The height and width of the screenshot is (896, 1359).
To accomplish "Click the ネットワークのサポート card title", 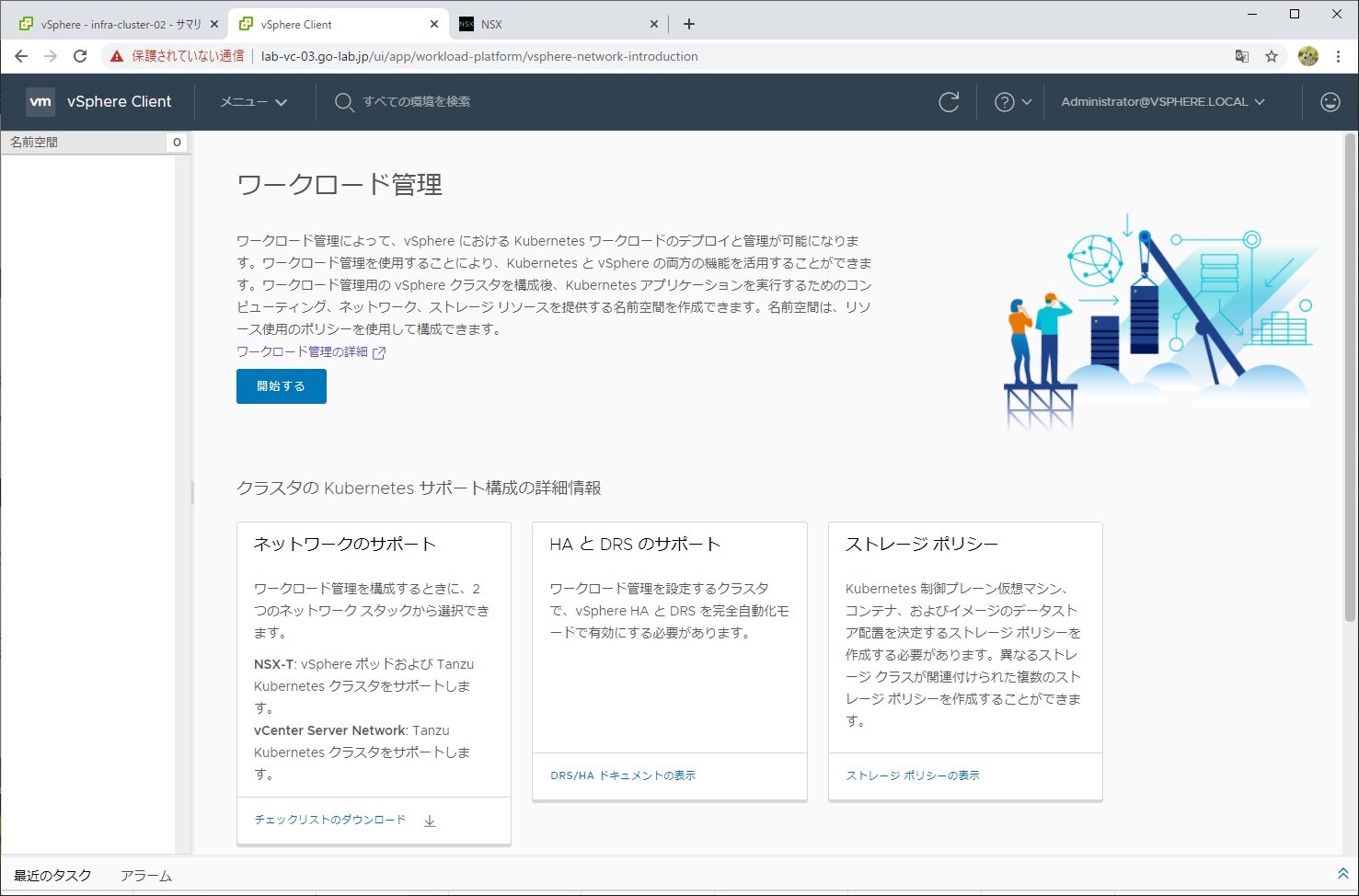I will (x=345, y=545).
